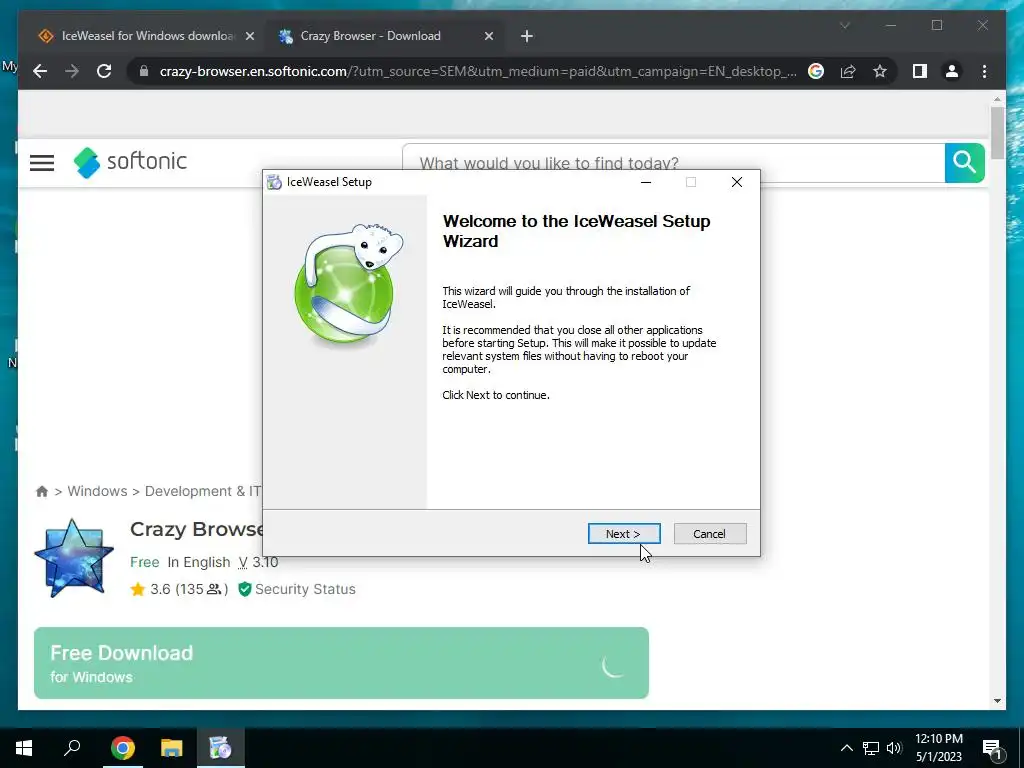Click home icon in breadcrumb
The height and width of the screenshot is (768, 1024).
[x=42, y=491]
